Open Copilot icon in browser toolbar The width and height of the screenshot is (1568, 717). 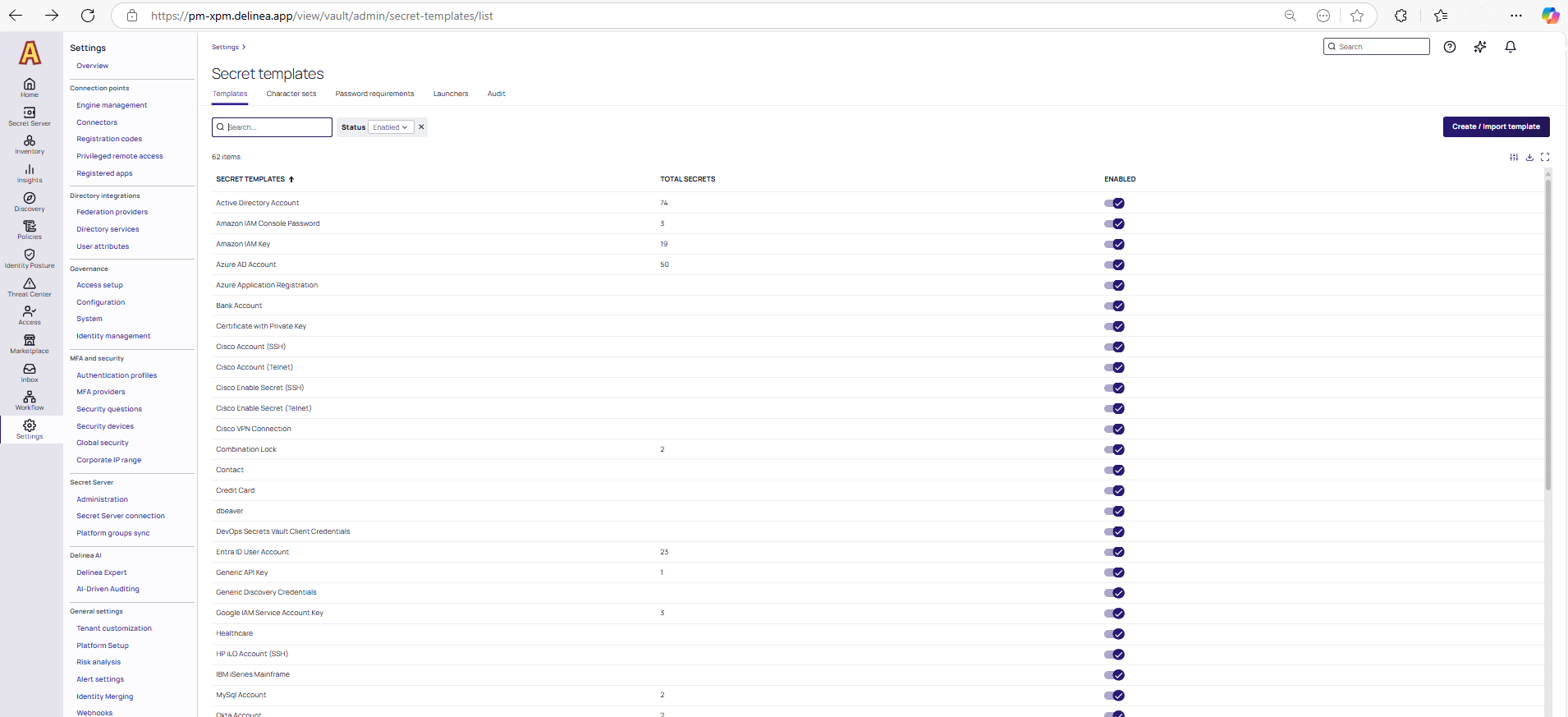pyautogui.click(x=1550, y=16)
